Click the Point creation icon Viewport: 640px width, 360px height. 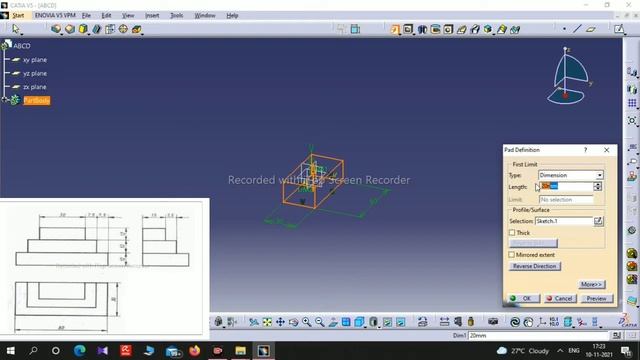(564, 29)
